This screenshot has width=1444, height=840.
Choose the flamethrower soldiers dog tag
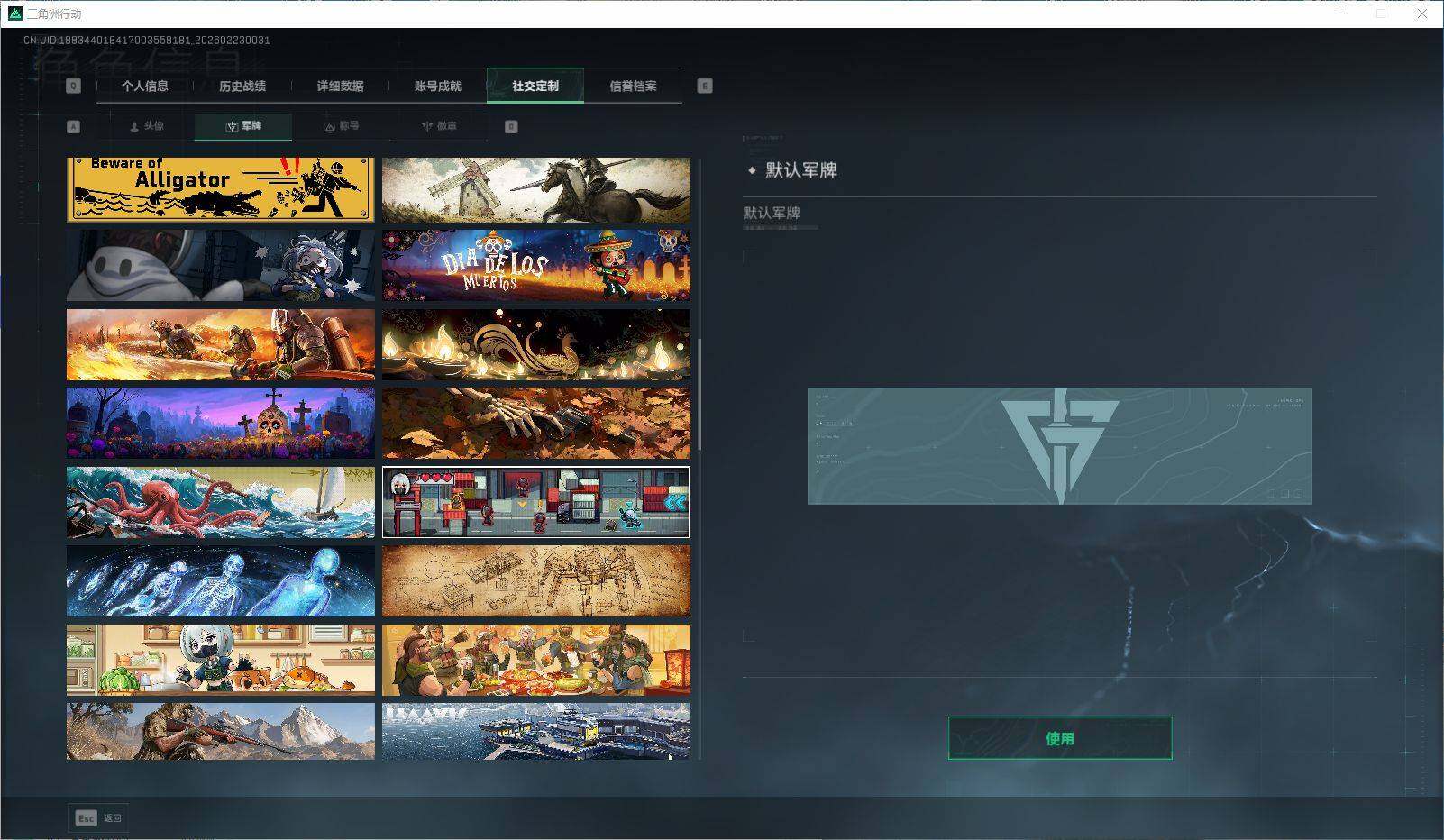tap(221, 344)
